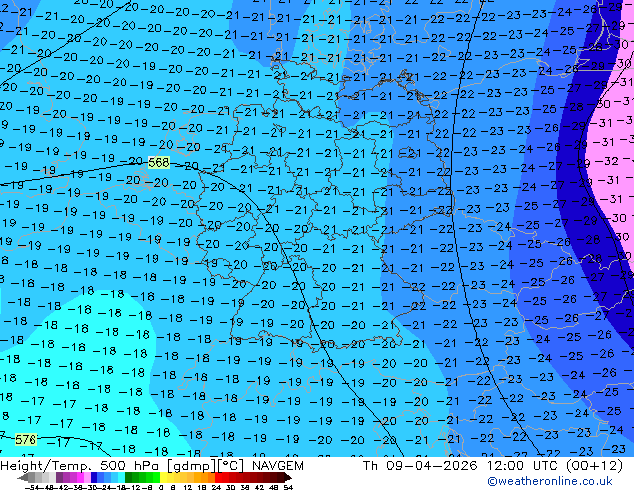Select the dark purple legend swatch
Image resolution: width=634 pixels, height=490 pixels.
59,477
